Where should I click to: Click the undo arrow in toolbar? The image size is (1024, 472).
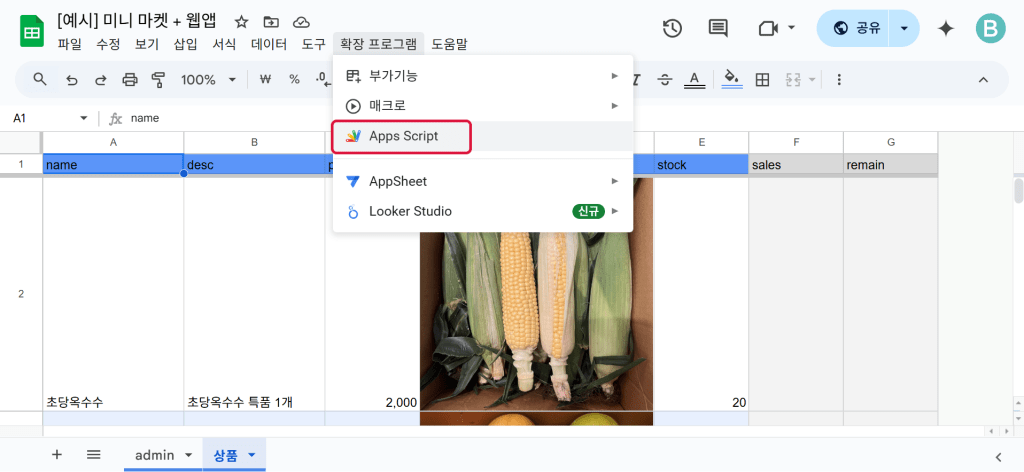[x=72, y=80]
